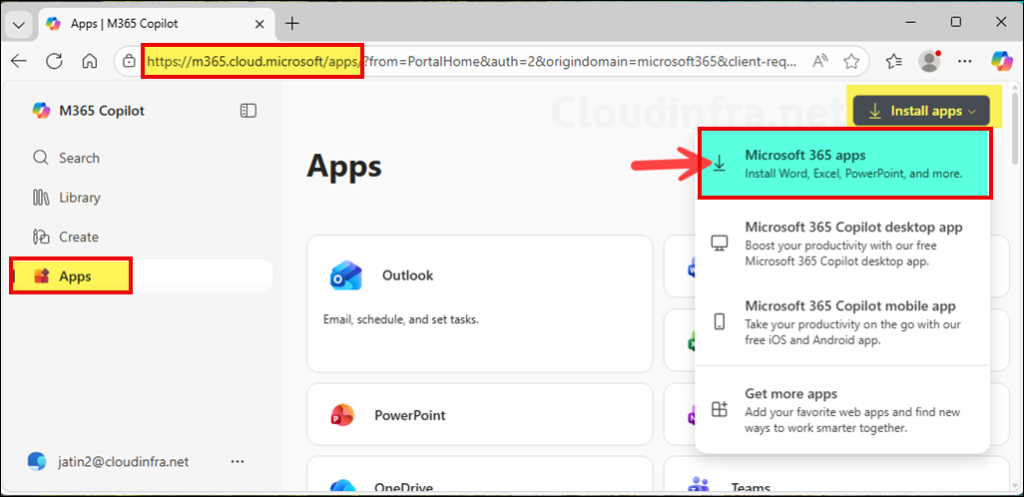The height and width of the screenshot is (497, 1024).
Task: Open more options next to account name
Action: click(x=238, y=462)
